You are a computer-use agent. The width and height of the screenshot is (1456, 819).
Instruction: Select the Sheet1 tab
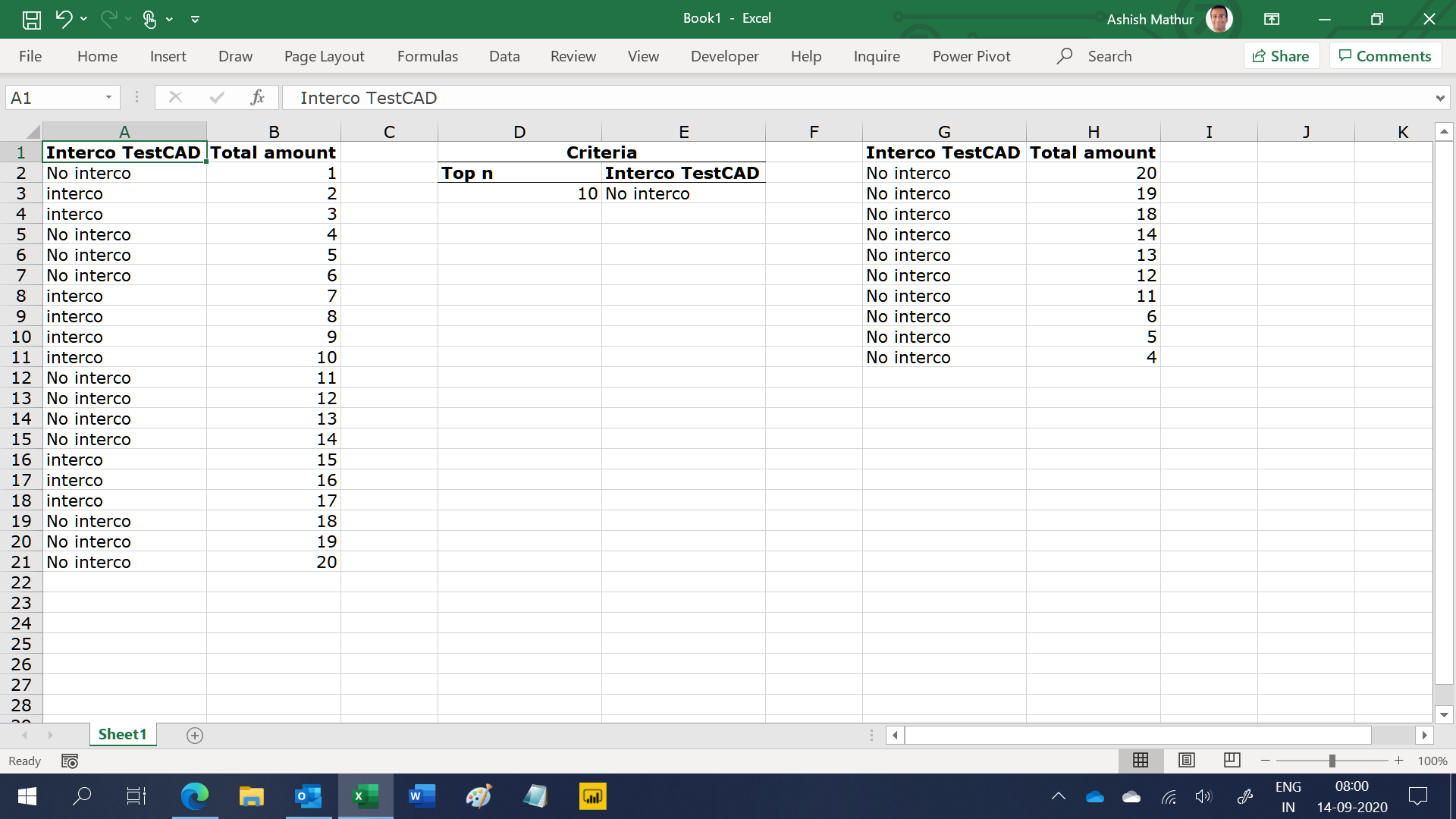click(x=122, y=734)
